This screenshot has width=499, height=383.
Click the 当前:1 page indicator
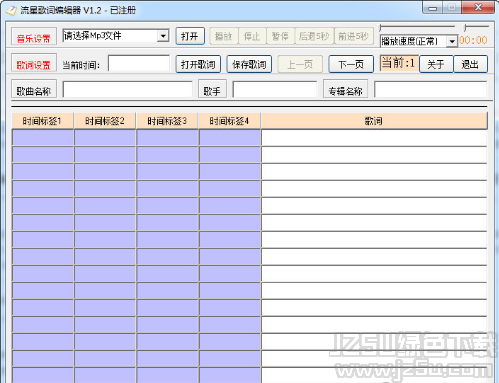point(399,63)
